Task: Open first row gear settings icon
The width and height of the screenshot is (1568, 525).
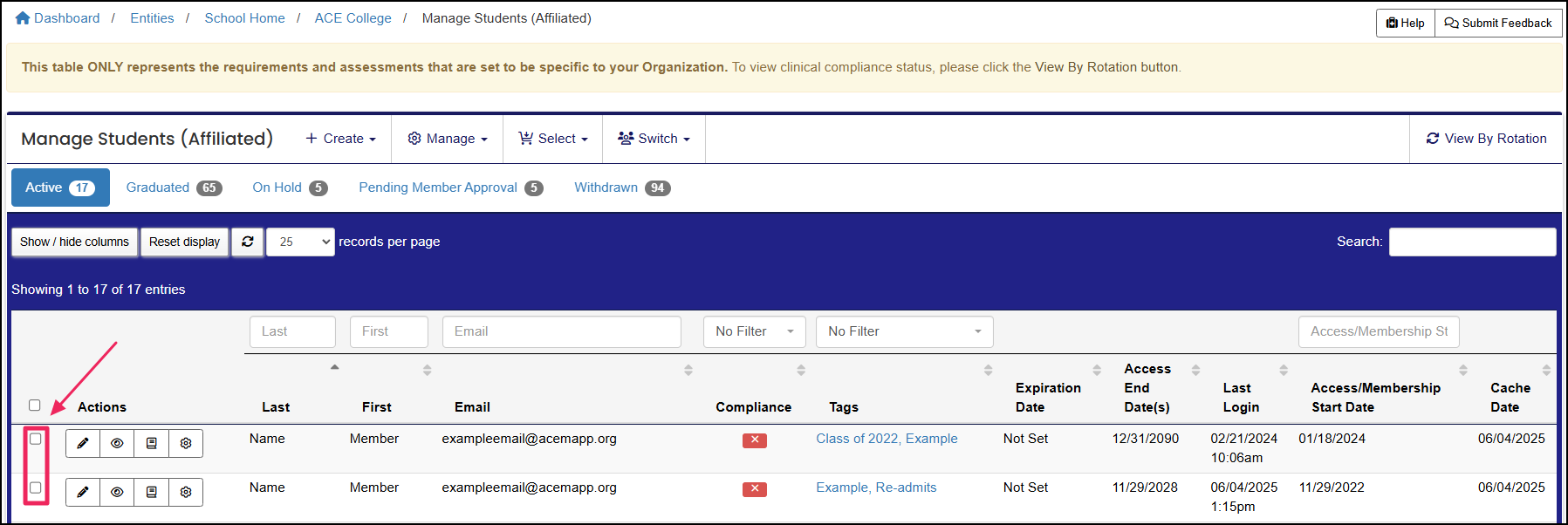Action: (x=186, y=443)
